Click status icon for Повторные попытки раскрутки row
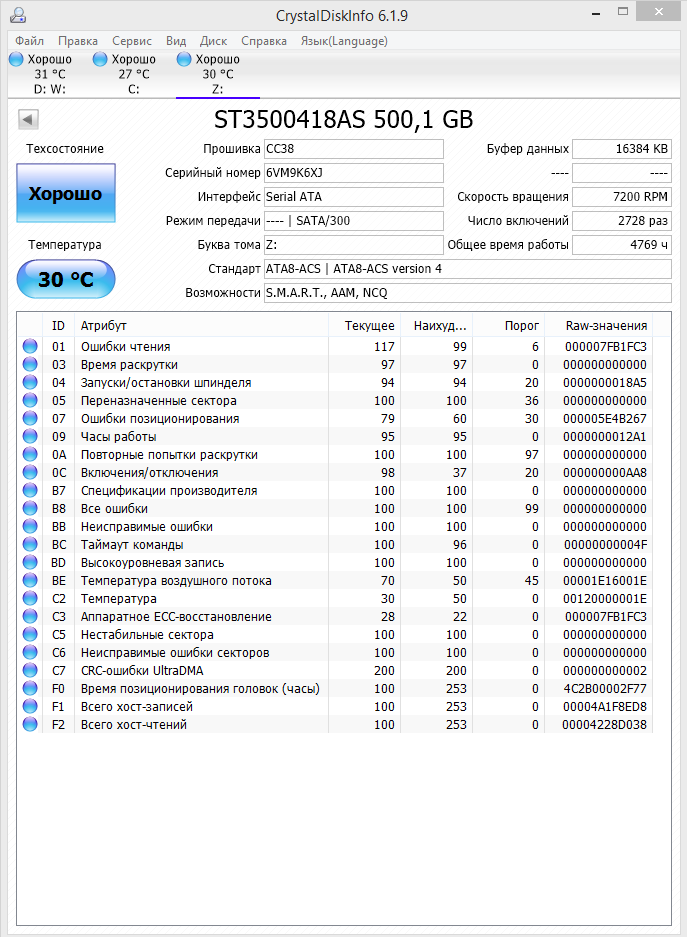The height and width of the screenshot is (937, 687). (30, 455)
